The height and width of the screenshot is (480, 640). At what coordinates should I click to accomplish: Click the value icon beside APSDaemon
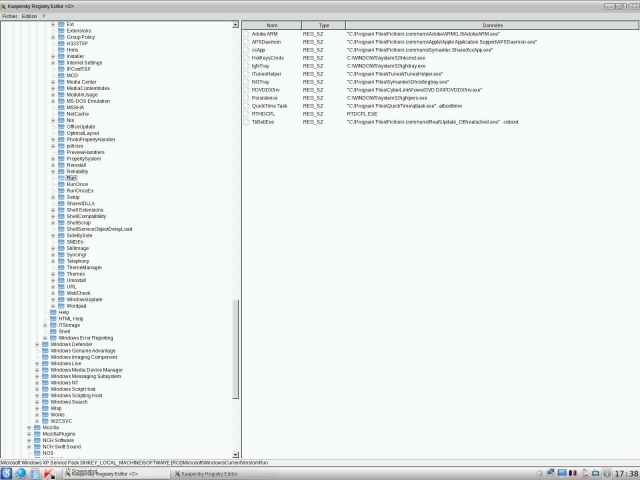(x=247, y=42)
